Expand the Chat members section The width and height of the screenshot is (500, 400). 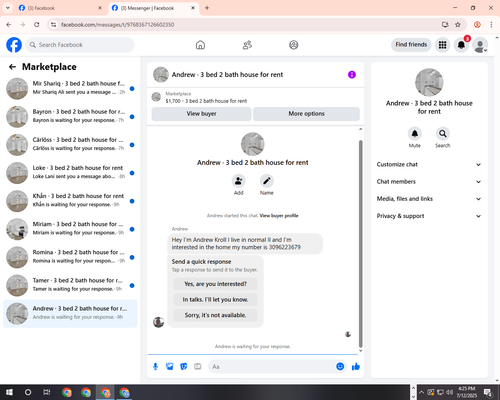coord(429,182)
